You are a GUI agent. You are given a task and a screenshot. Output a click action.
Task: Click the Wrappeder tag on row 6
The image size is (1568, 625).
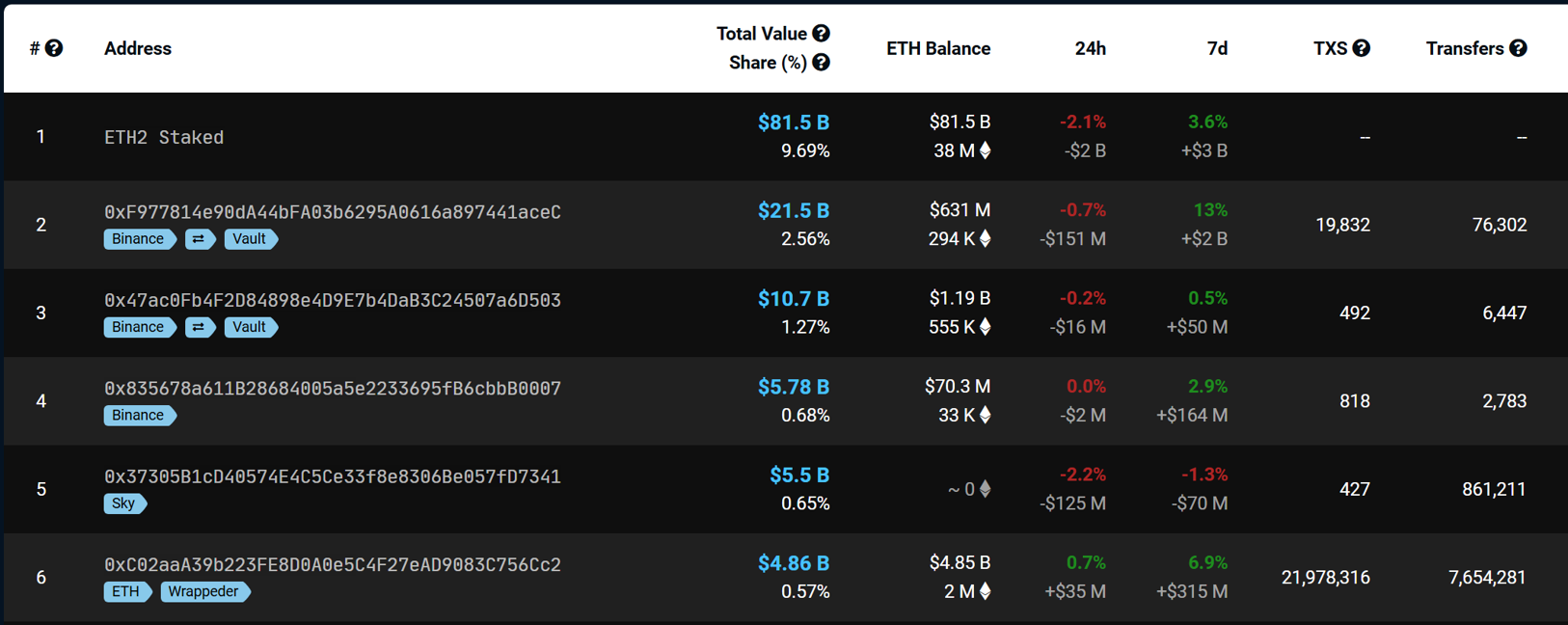[203, 591]
